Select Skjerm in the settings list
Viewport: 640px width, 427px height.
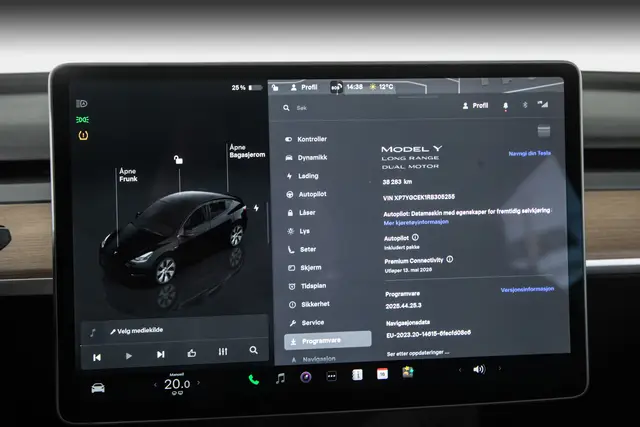(305, 268)
